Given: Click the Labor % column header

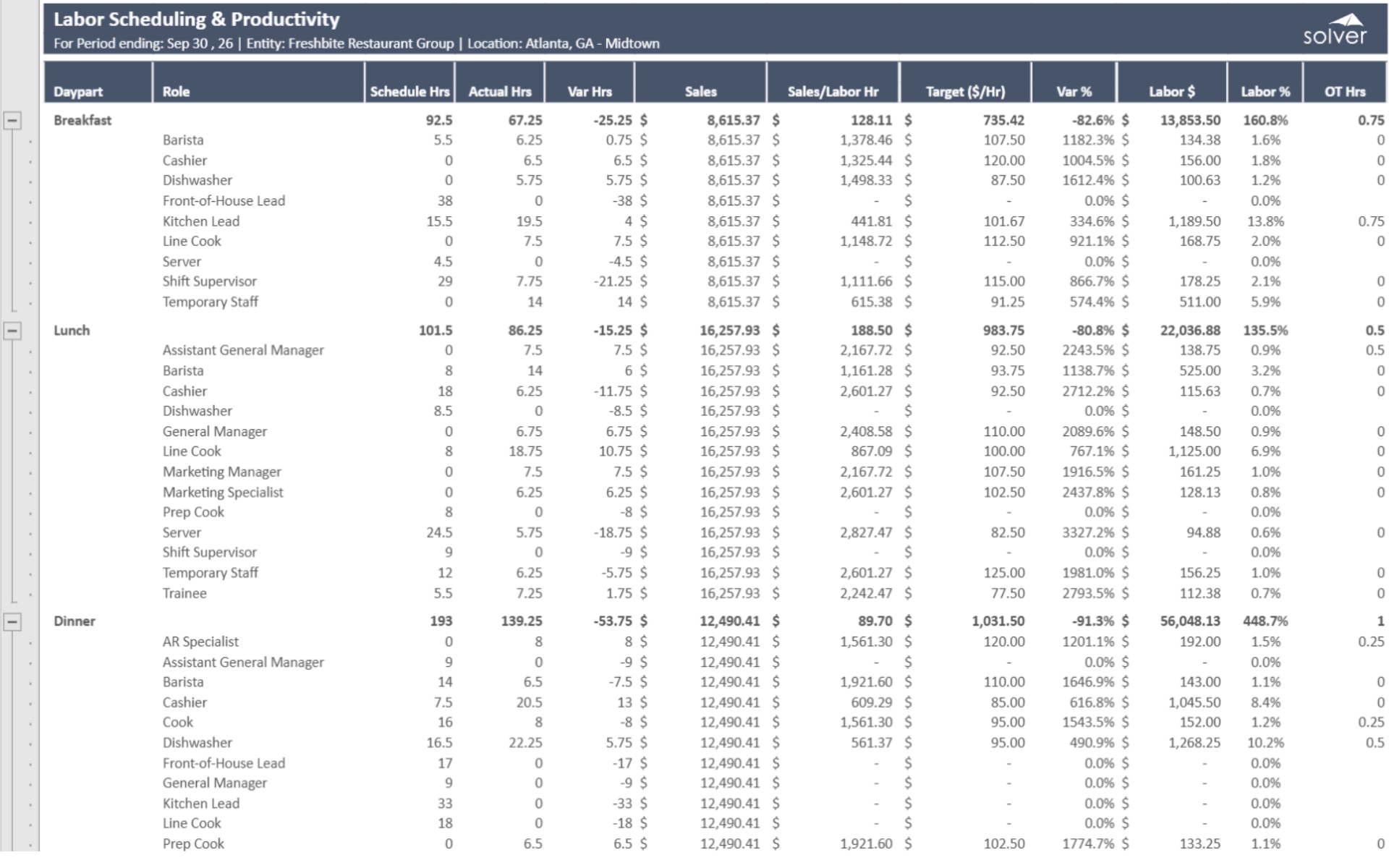Looking at the screenshot, I should coord(1265,92).
